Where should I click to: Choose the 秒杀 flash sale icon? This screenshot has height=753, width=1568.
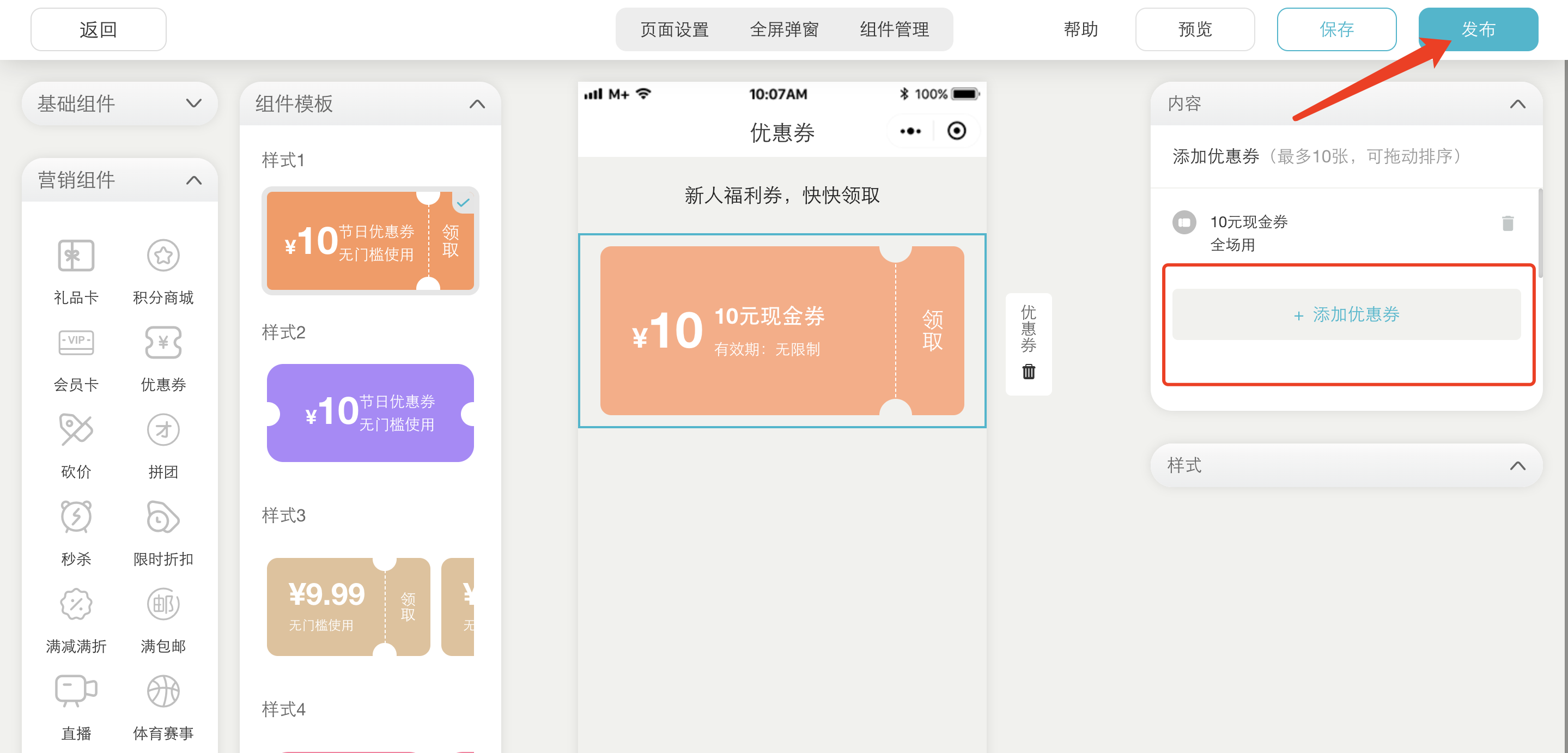(x=76, y=517)
